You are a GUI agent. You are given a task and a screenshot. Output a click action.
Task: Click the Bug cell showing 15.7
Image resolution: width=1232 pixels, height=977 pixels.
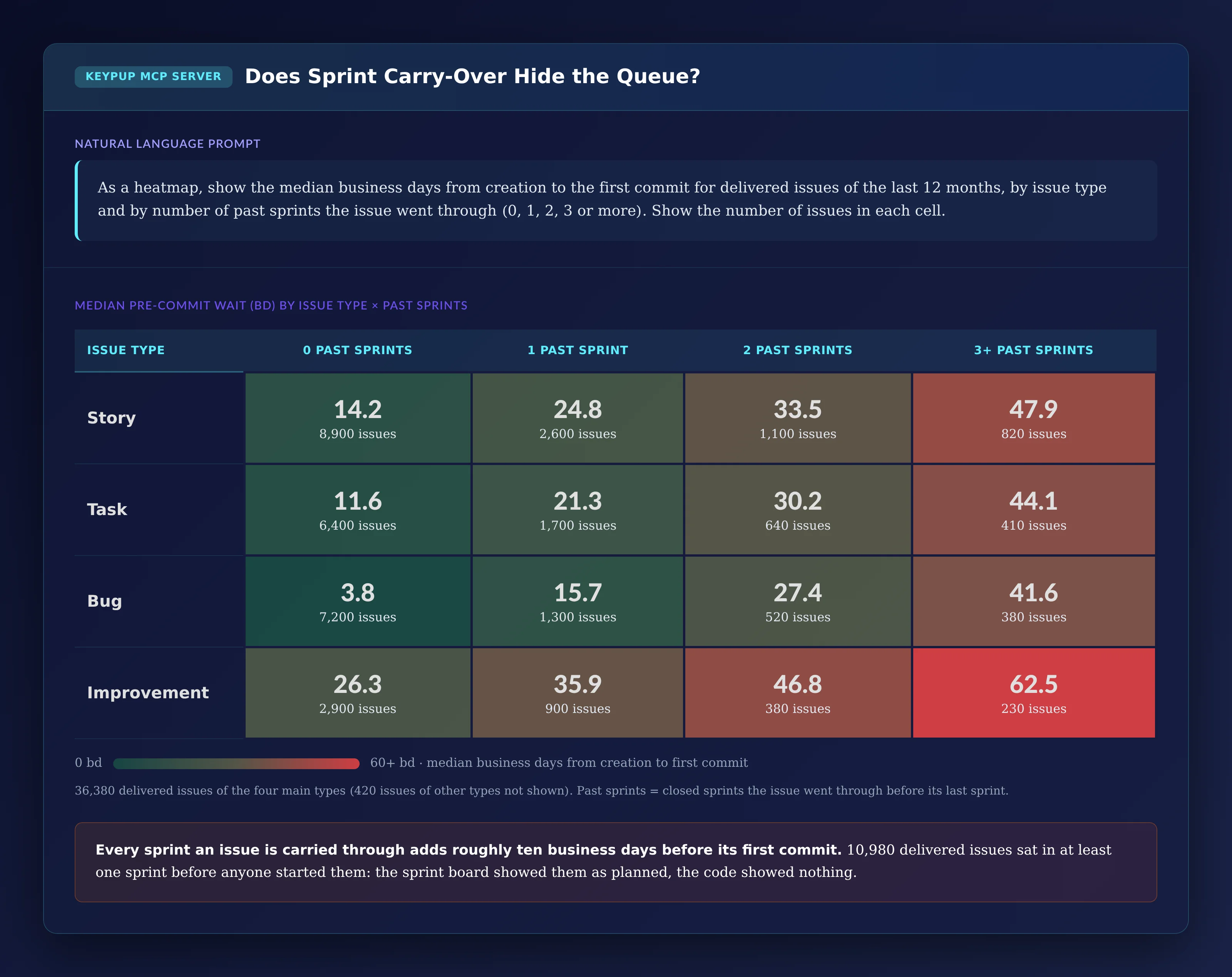pos(578,601)
